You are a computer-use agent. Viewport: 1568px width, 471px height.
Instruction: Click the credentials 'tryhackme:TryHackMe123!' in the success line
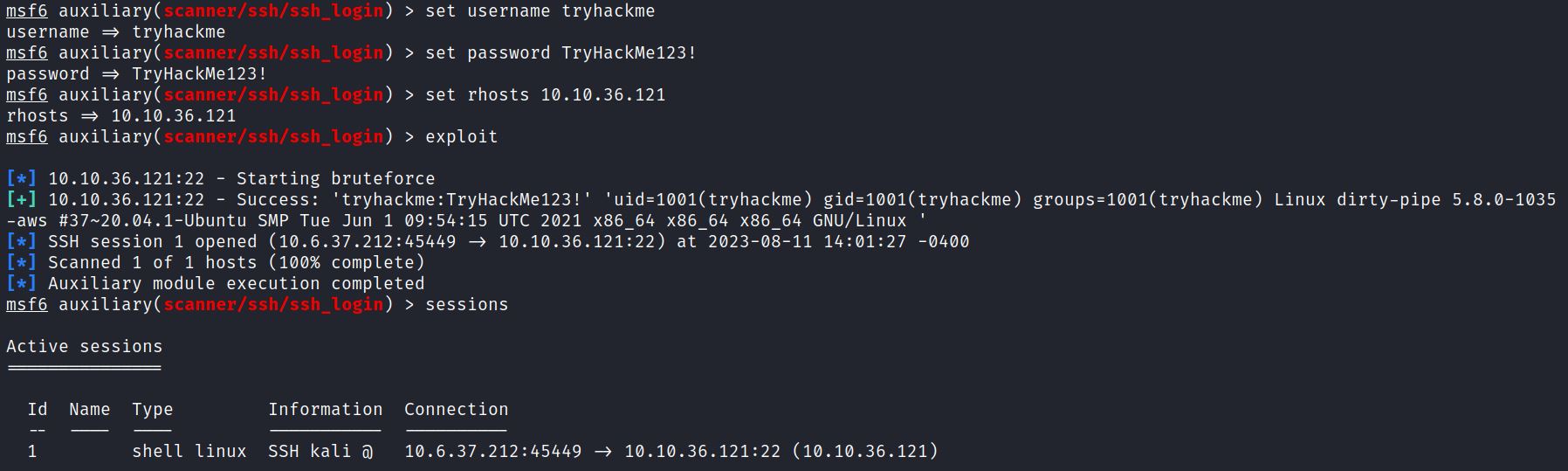point(461,200)
